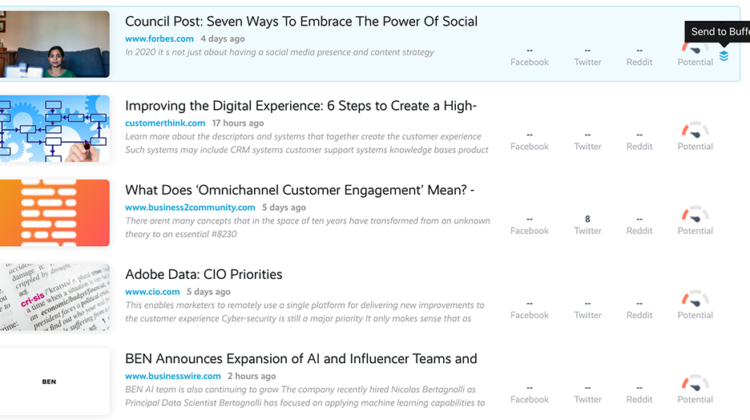Click the Send to Buffer stack icon
Image resolution: width=750 pixels, height=420 pixels.
724,56
